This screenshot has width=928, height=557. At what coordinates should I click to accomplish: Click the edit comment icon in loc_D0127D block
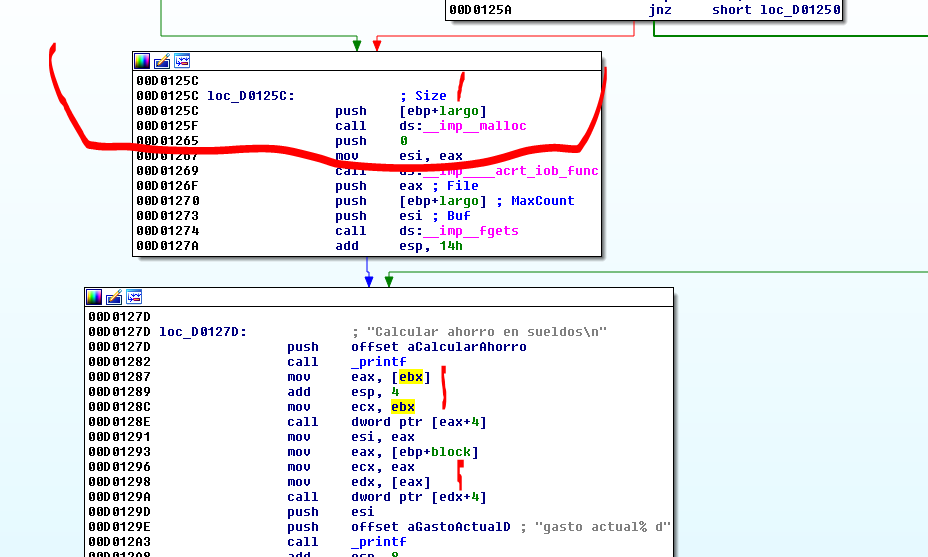point(114,297)
